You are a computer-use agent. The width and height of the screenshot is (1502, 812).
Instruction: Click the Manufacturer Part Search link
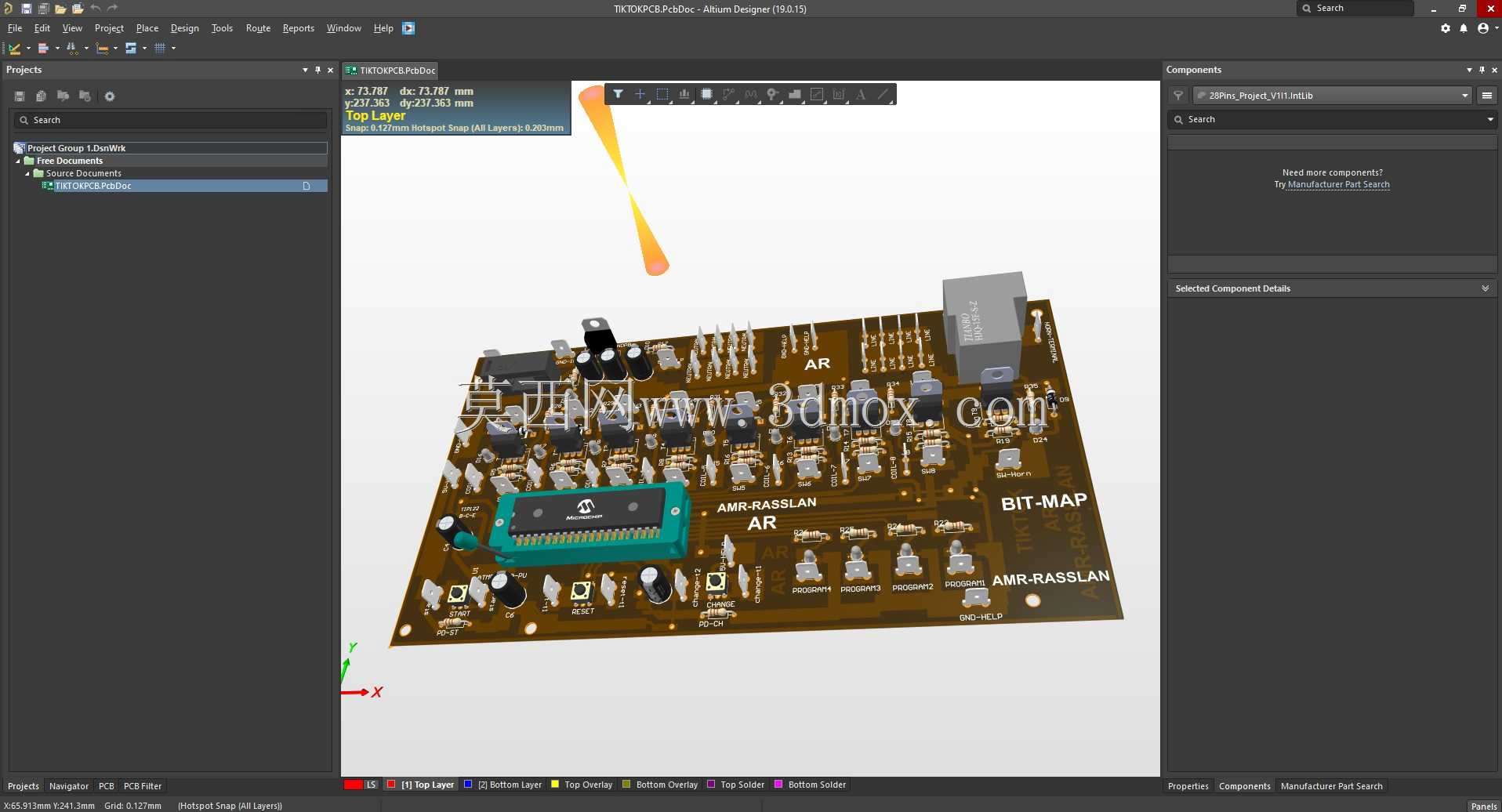click(x=1339, y=185)
